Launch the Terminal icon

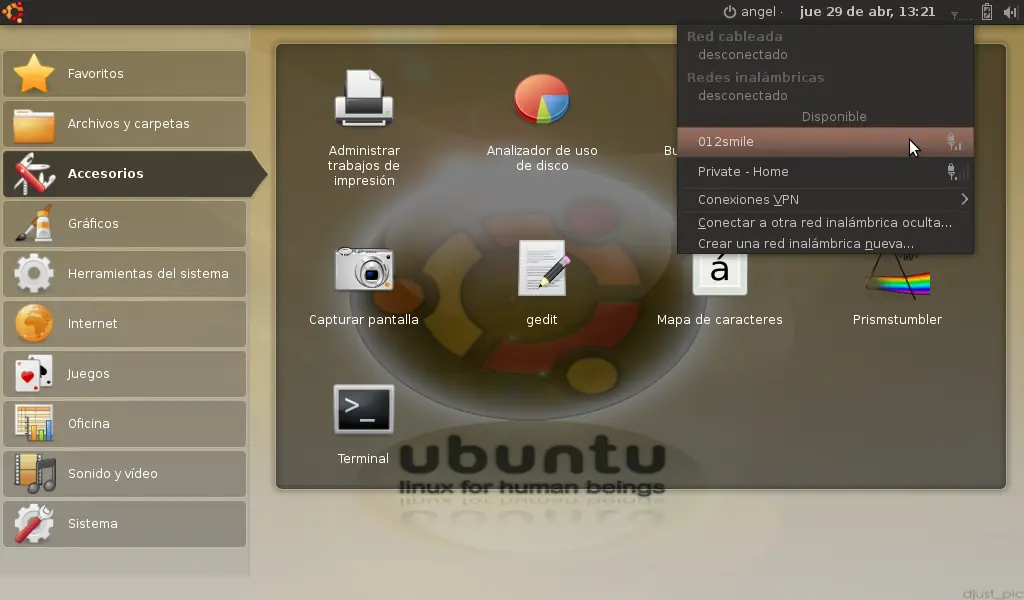364,409
